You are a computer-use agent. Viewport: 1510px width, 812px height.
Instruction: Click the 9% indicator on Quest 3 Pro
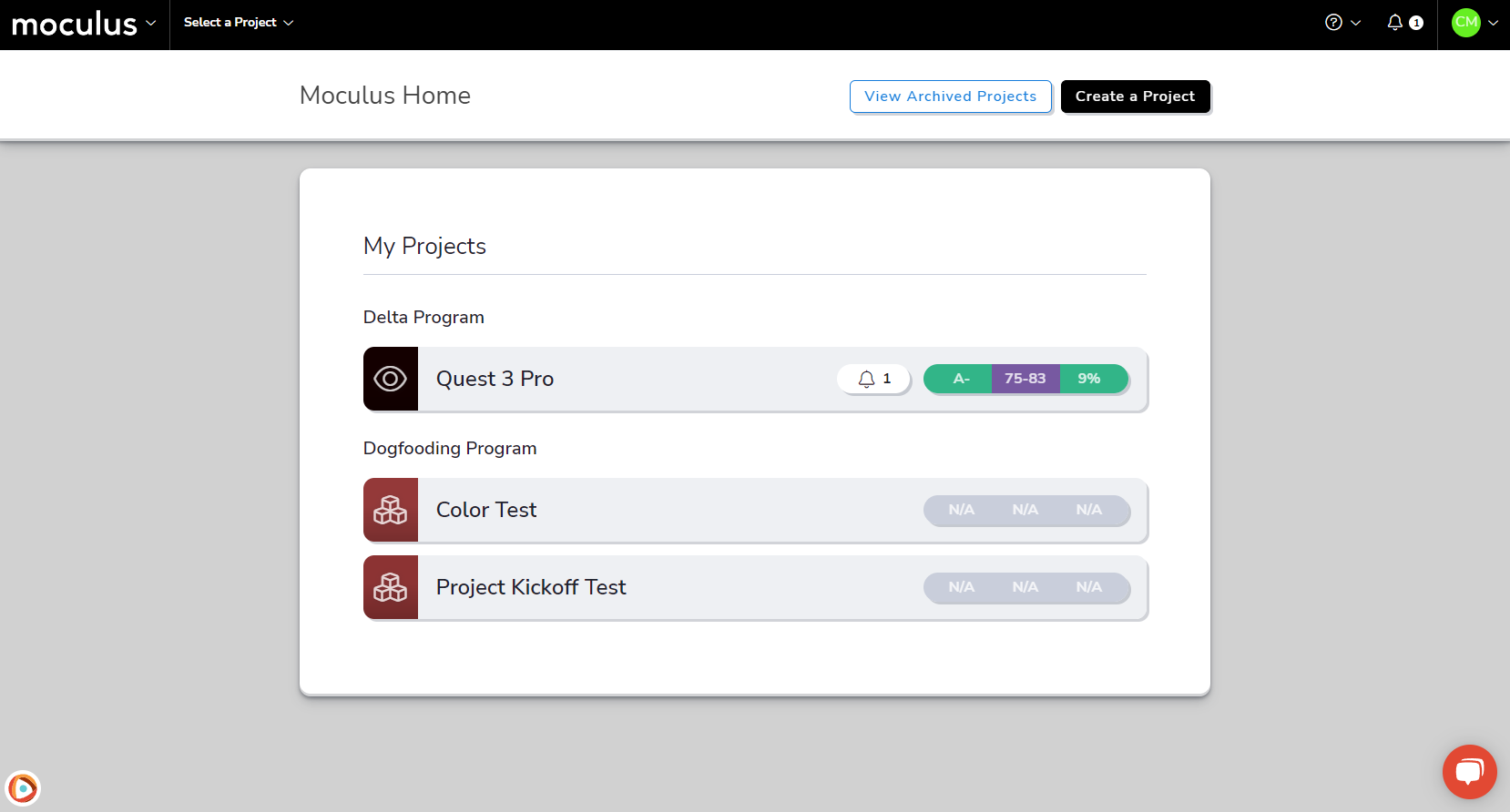click(x=1089, y=379)
